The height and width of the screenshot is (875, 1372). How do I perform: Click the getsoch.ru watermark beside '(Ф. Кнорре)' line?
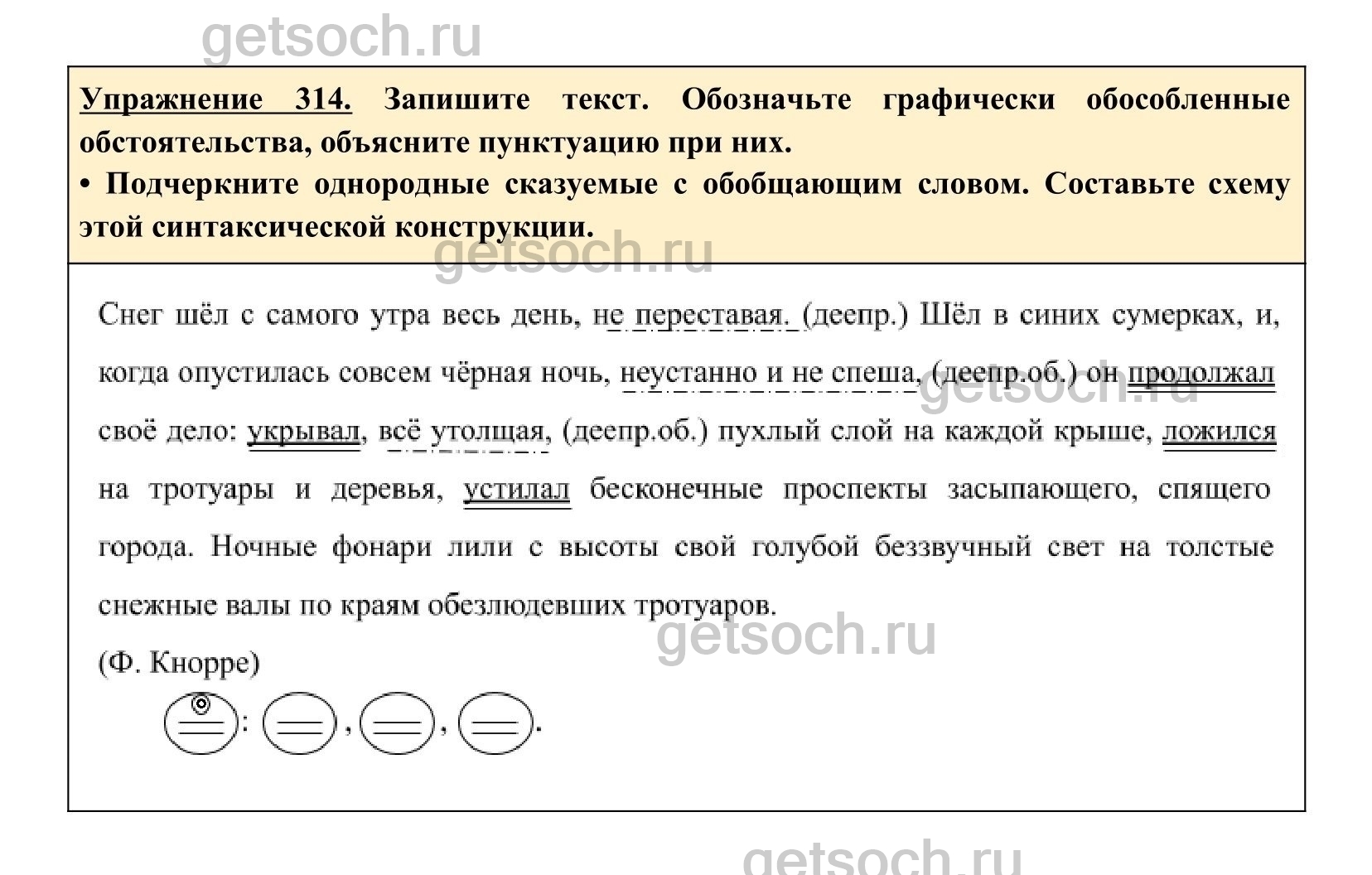[x=795, y=635]
